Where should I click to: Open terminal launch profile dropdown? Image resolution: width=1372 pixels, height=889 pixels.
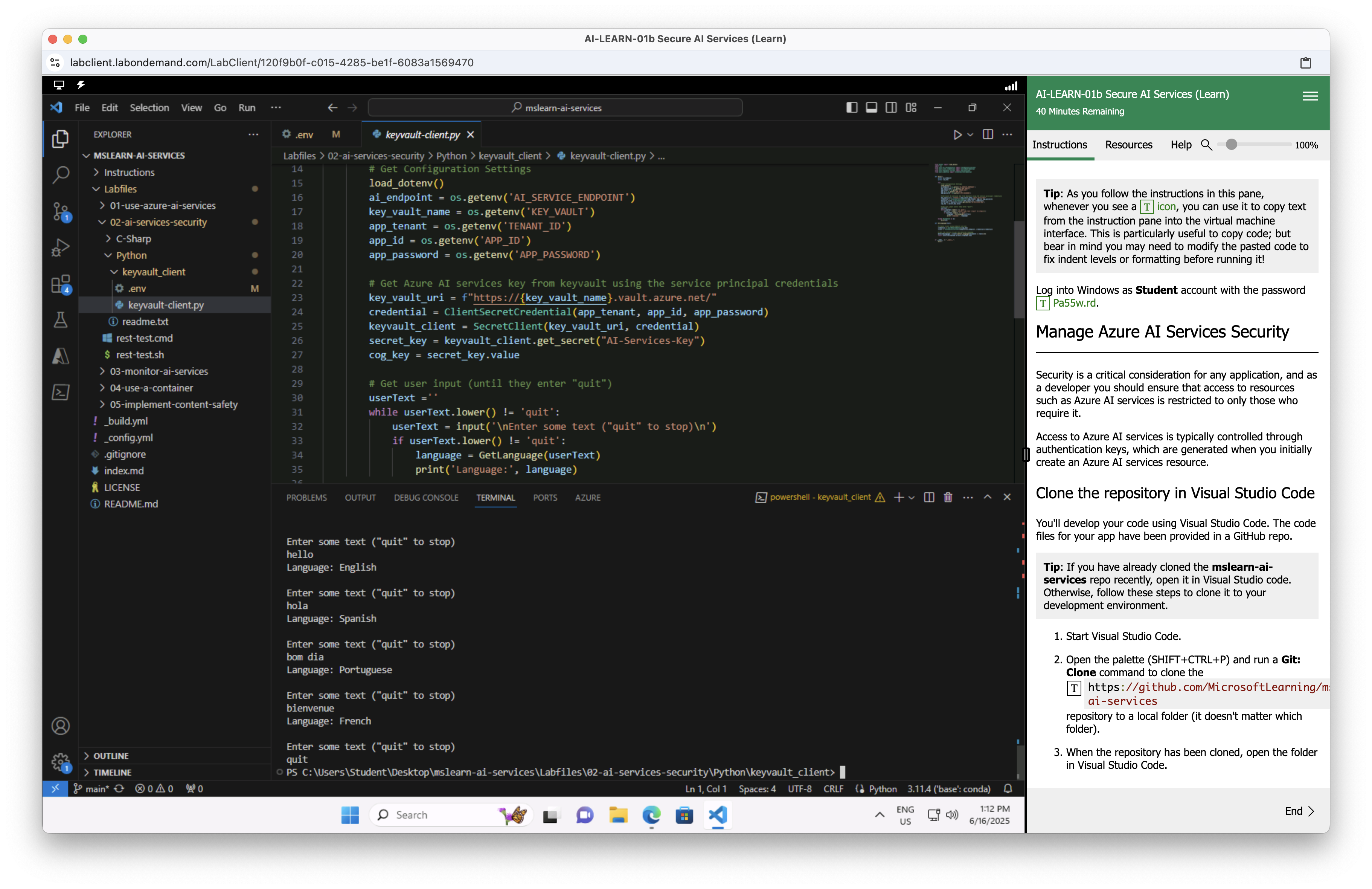tap(912, 497)
